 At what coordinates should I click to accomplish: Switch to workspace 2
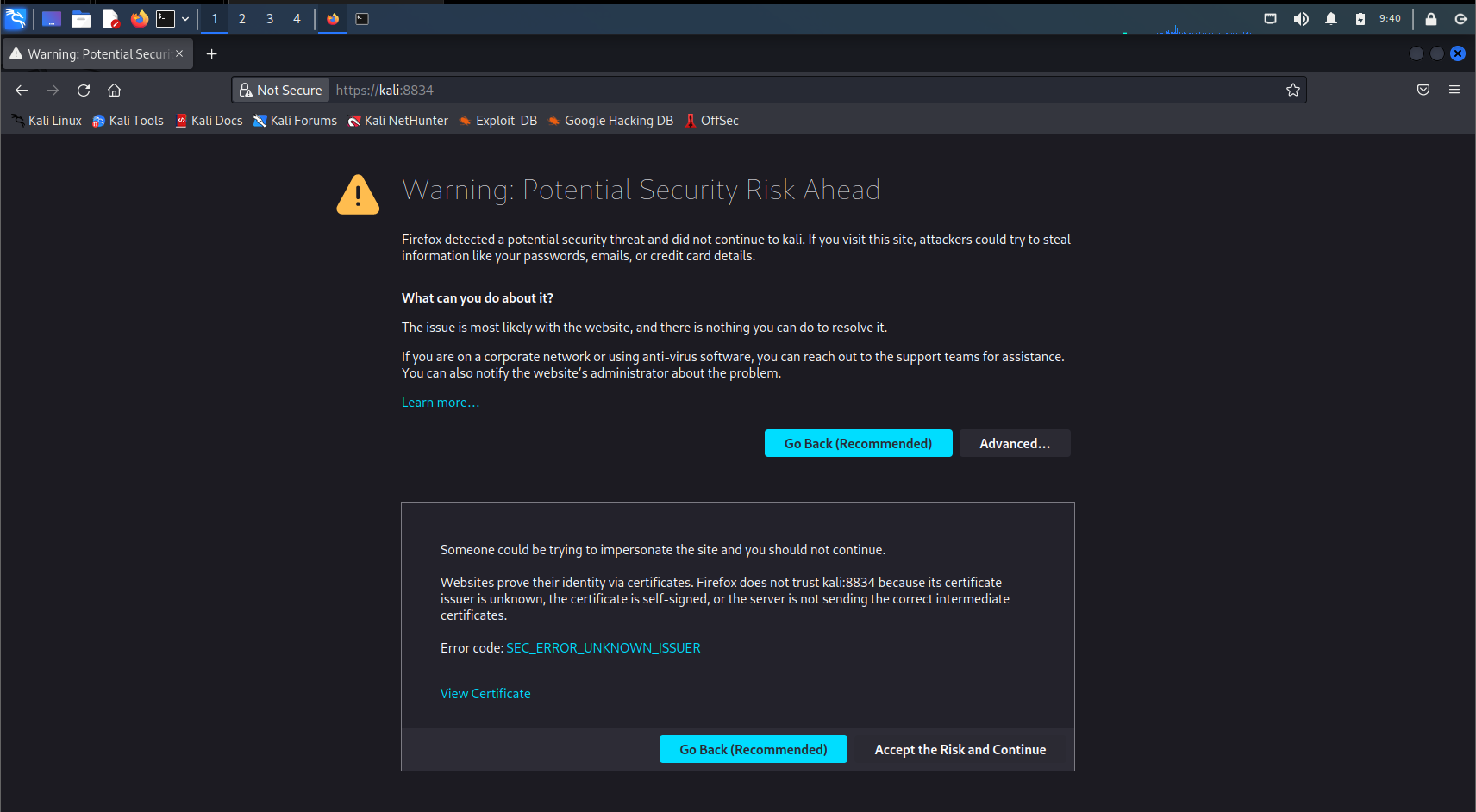point(242,18)
